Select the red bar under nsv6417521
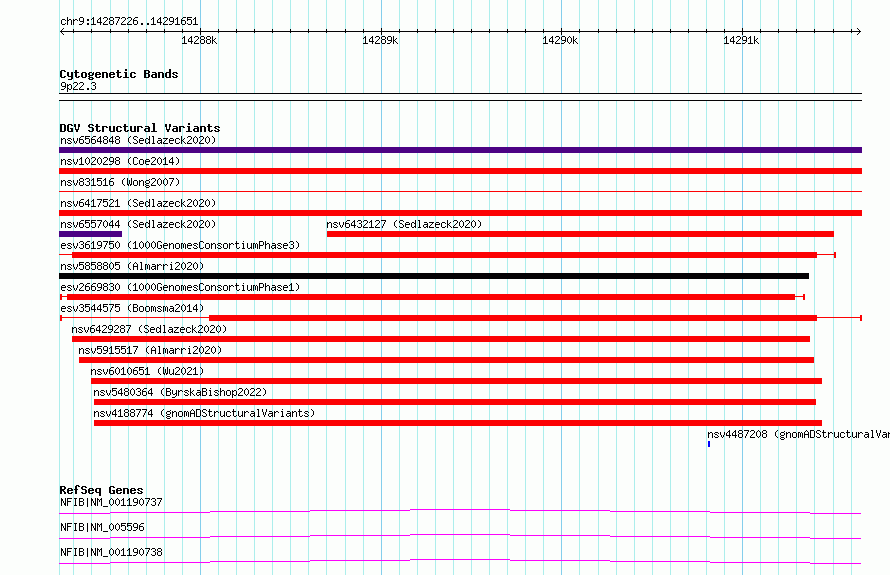This screenshot has width=890, height=575. 460,213
